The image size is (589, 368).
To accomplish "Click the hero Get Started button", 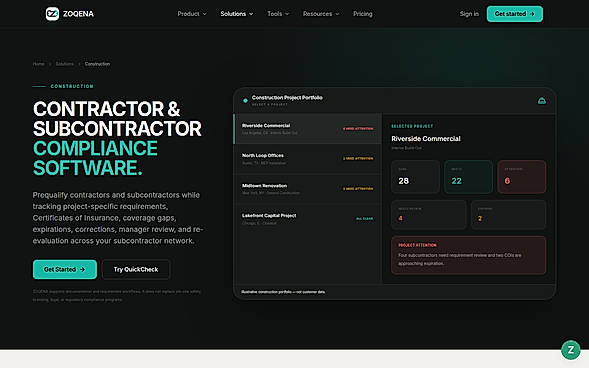I will (x=65, y=269).
